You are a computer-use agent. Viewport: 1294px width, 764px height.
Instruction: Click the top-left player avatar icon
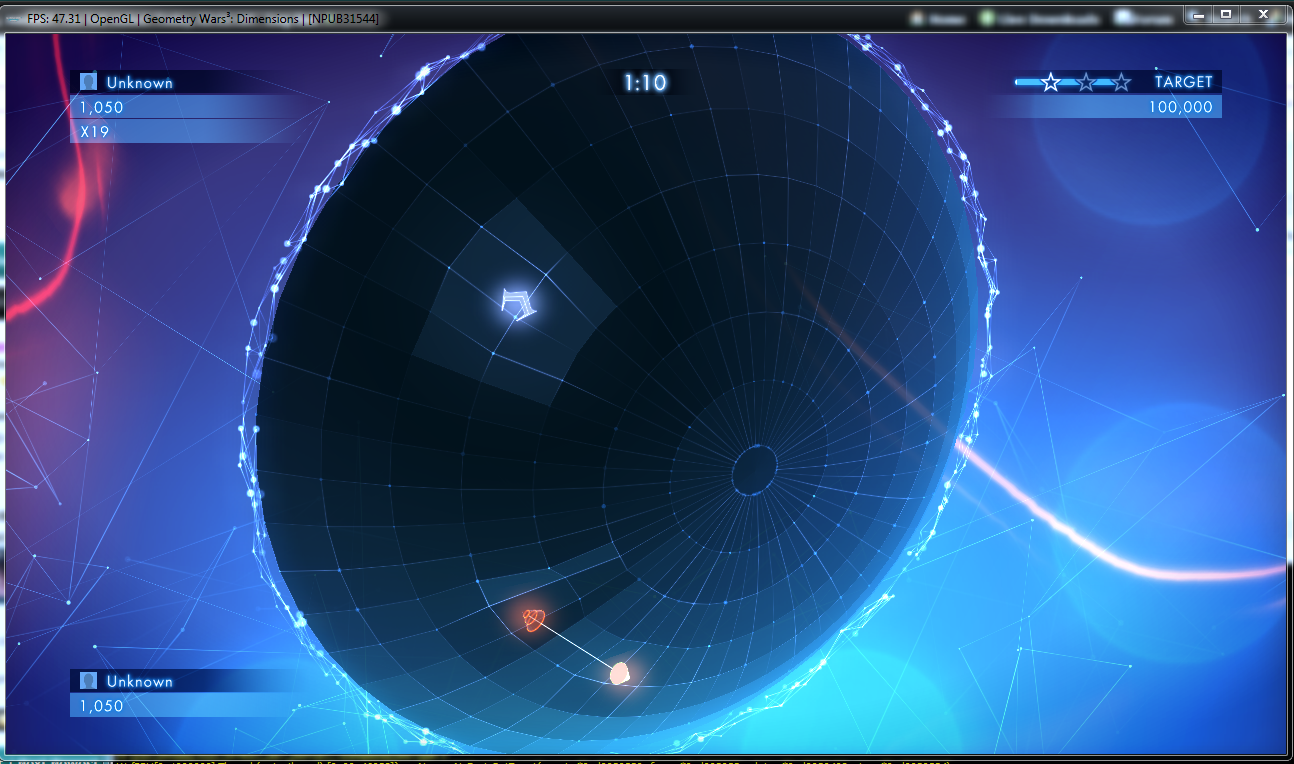pyautogui.click(x=89, y=82)
